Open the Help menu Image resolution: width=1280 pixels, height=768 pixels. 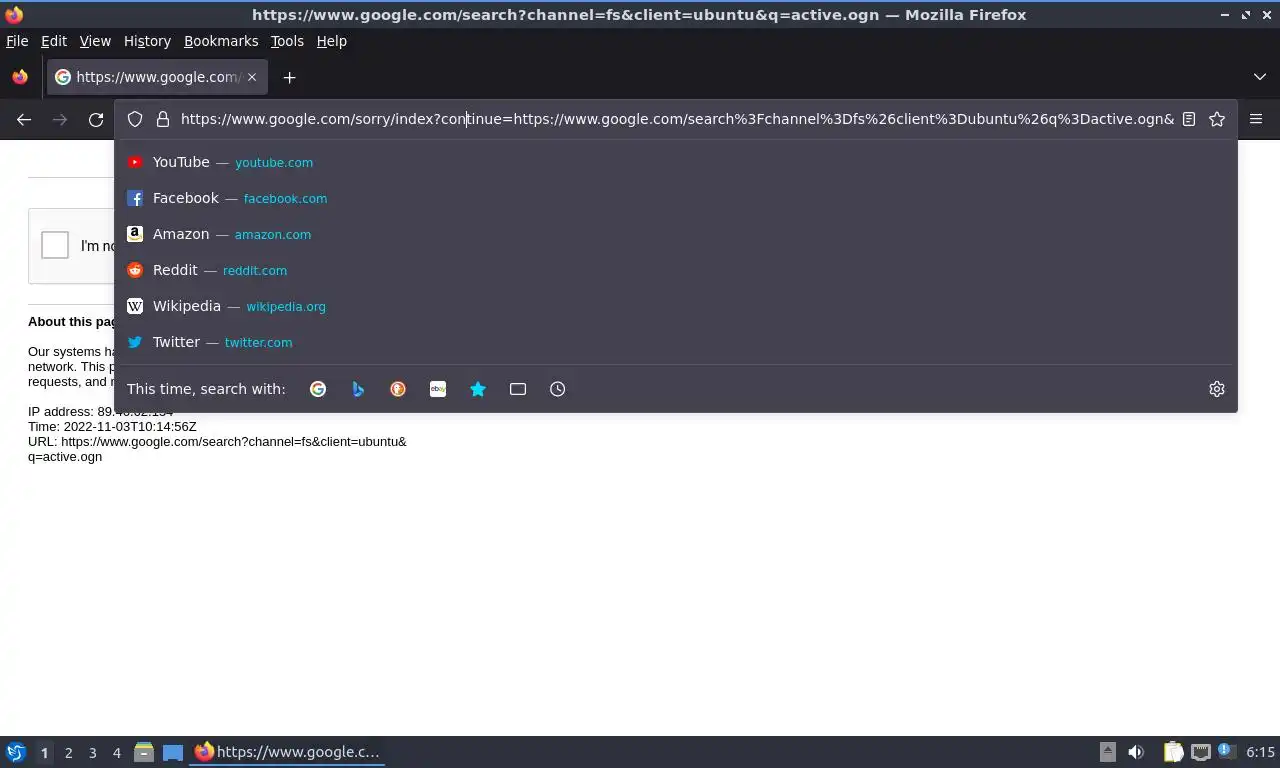pyautogui.click(x=331, y=41)
